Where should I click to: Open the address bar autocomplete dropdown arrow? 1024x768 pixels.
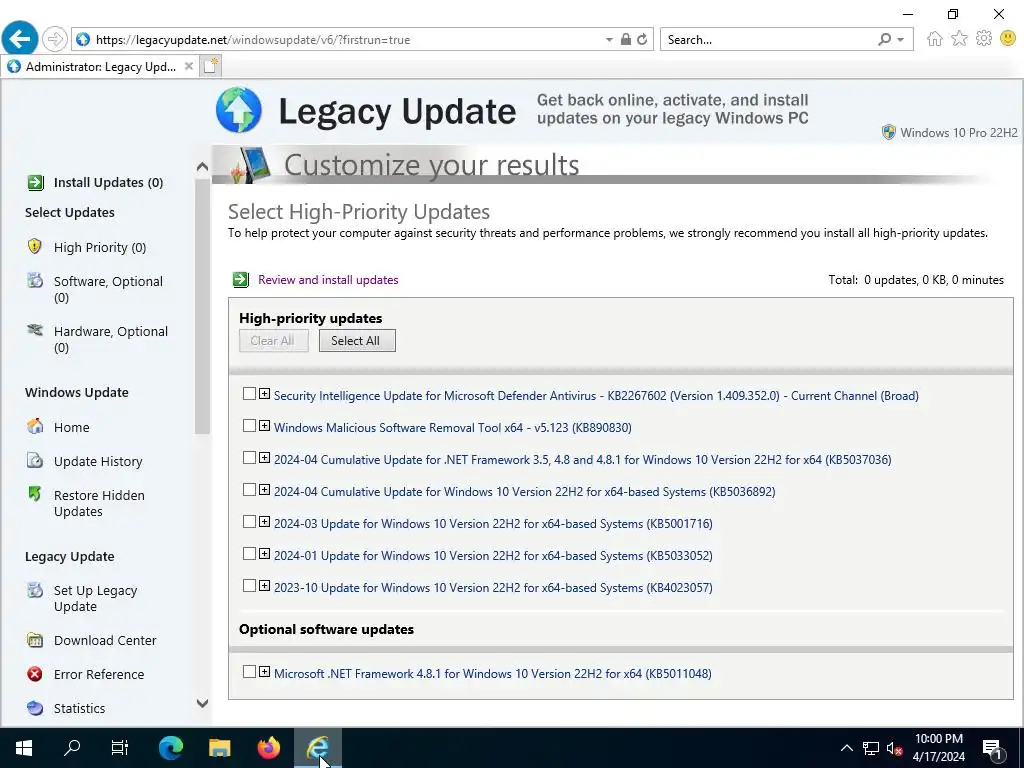pyautogui.click(x=609, y=40)
